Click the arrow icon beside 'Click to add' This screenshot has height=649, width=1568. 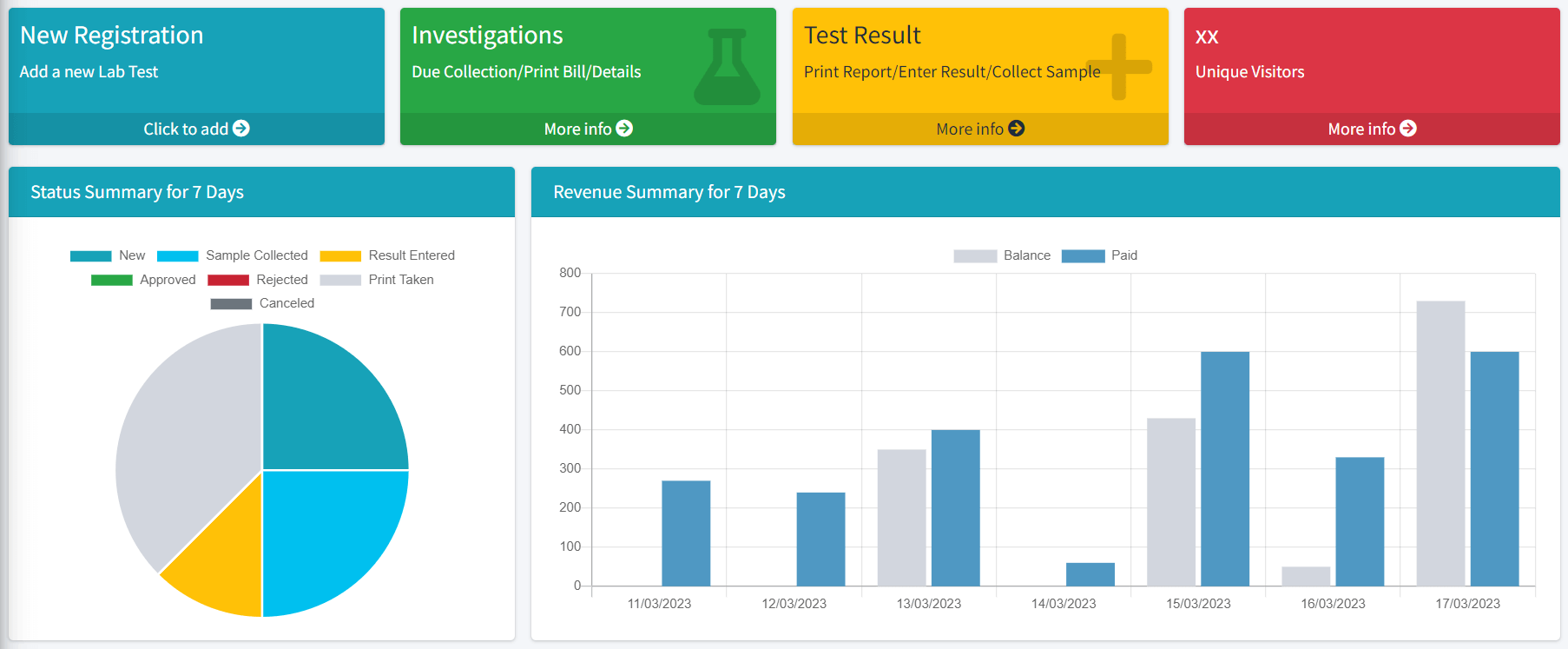click(241, 129)
